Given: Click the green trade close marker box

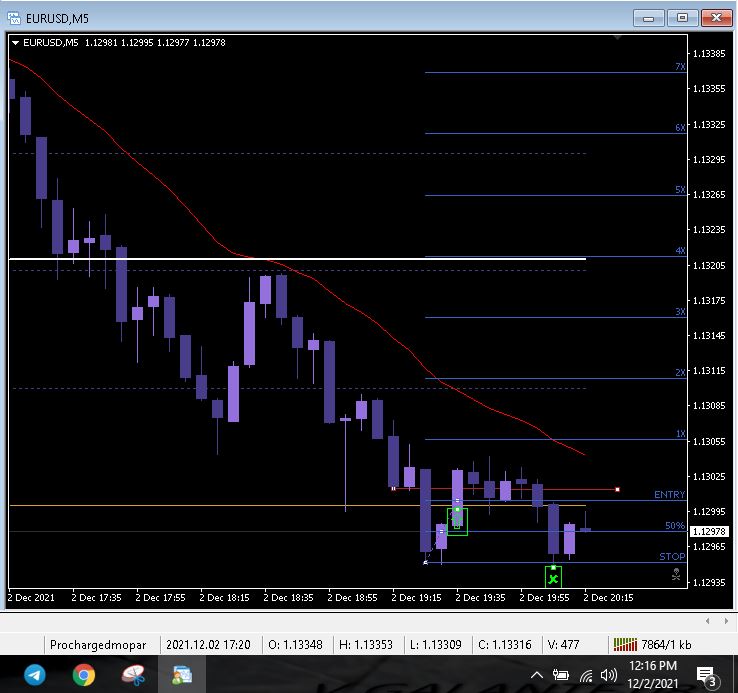Looking at the screenshot, I should pos(553,577).
